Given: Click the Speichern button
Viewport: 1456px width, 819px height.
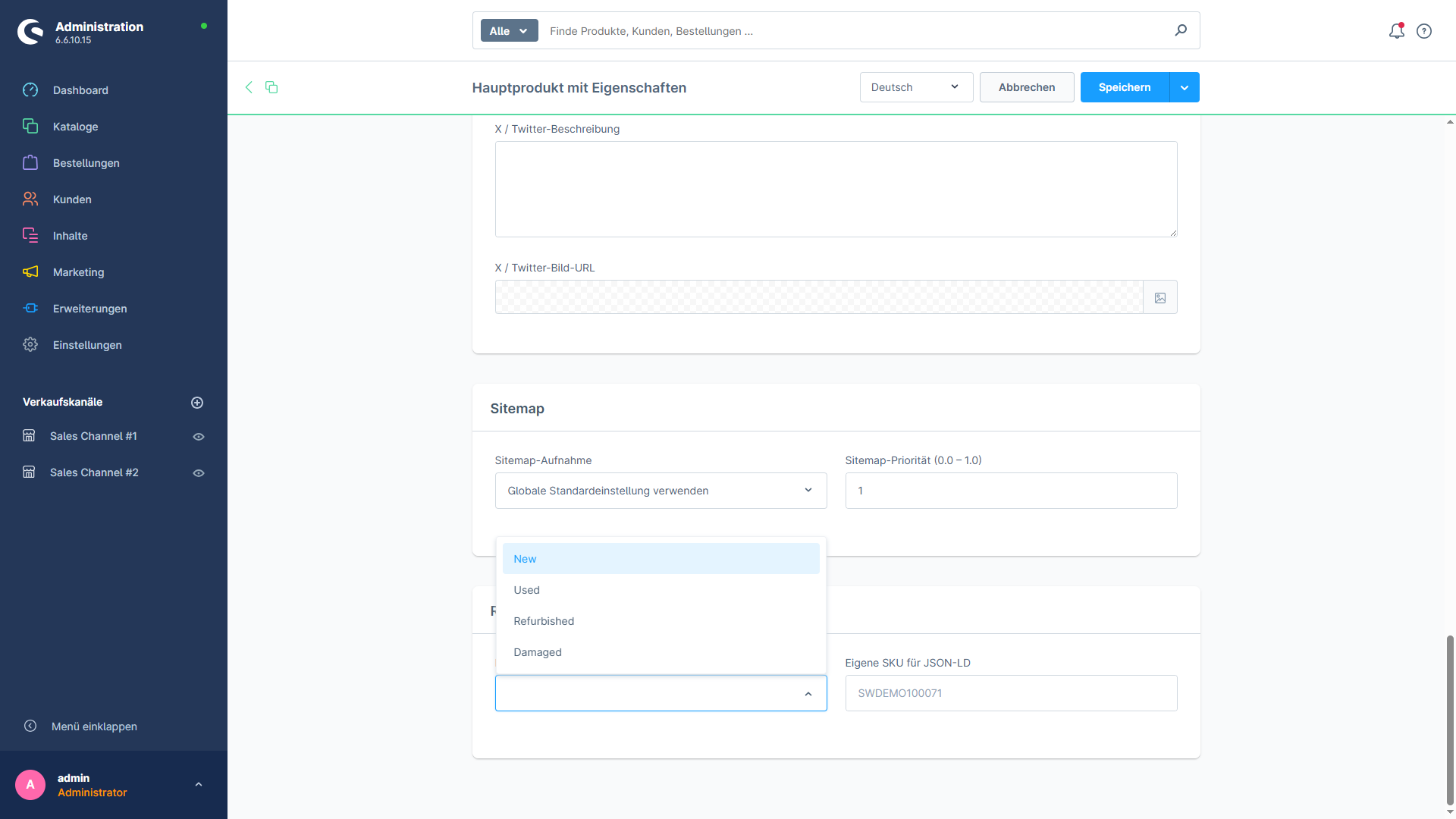Looking at the screenshot, I should click(1124, 87).
